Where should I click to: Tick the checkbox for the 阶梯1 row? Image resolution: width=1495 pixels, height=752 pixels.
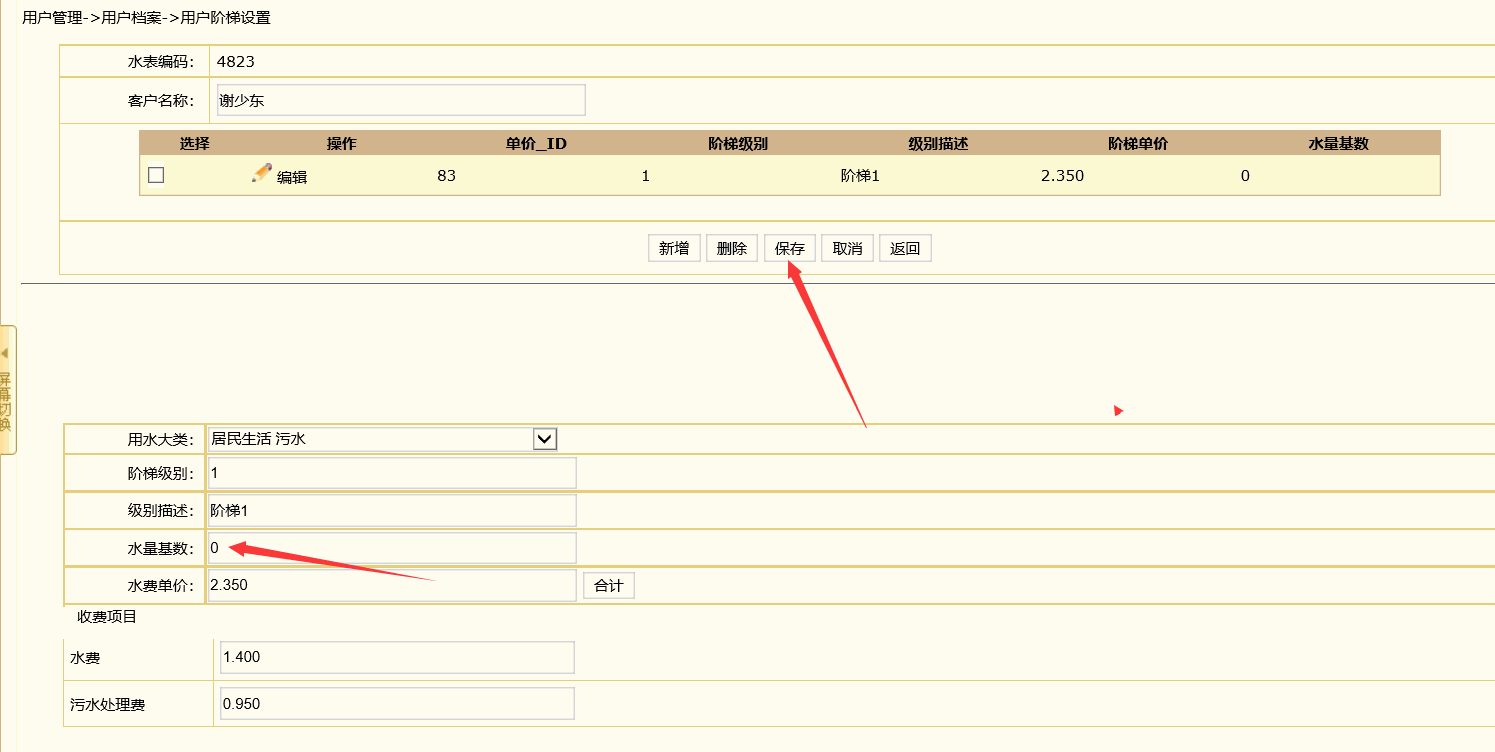tap(156, 175)
